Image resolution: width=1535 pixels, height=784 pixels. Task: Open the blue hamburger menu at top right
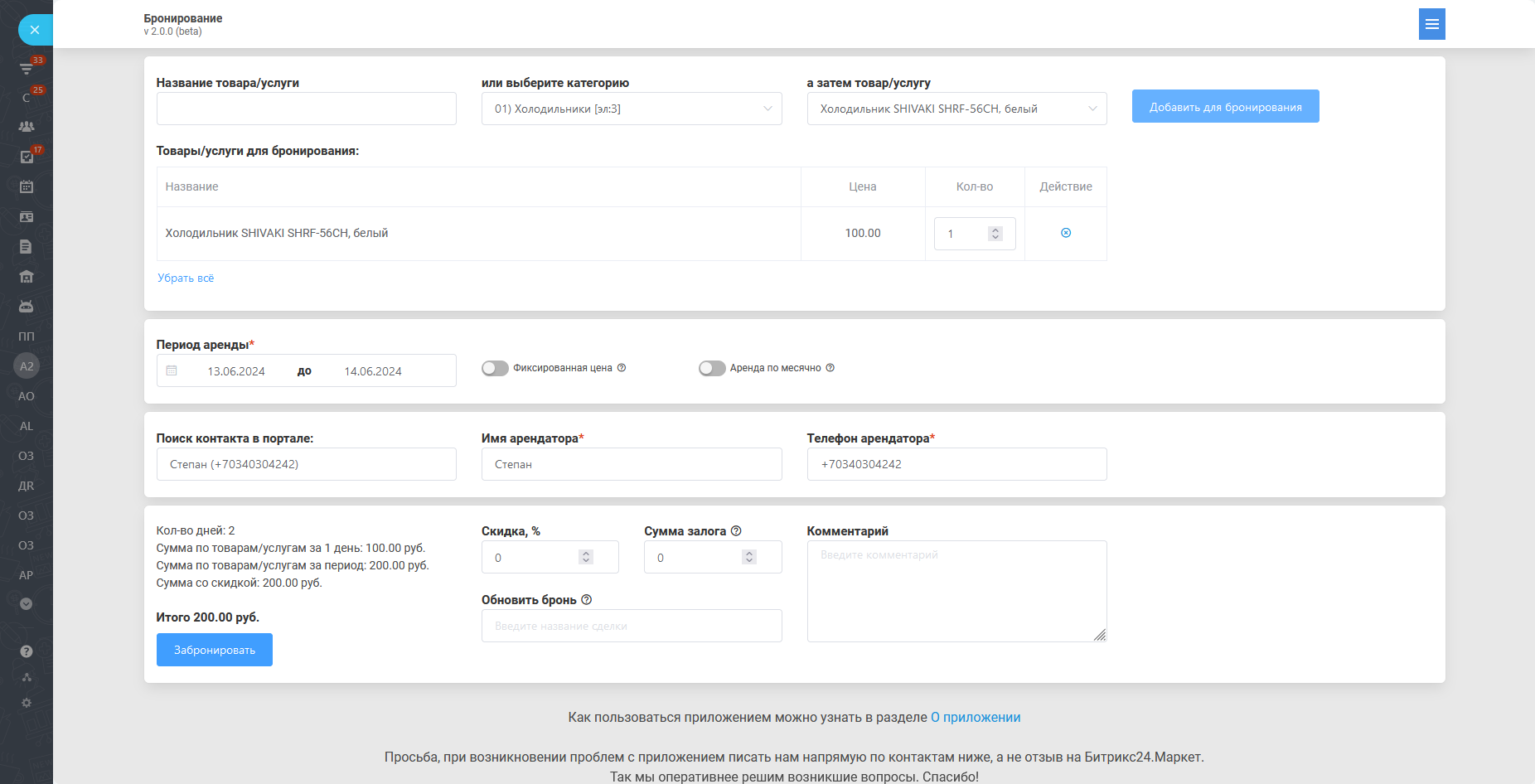(1431, 24)
